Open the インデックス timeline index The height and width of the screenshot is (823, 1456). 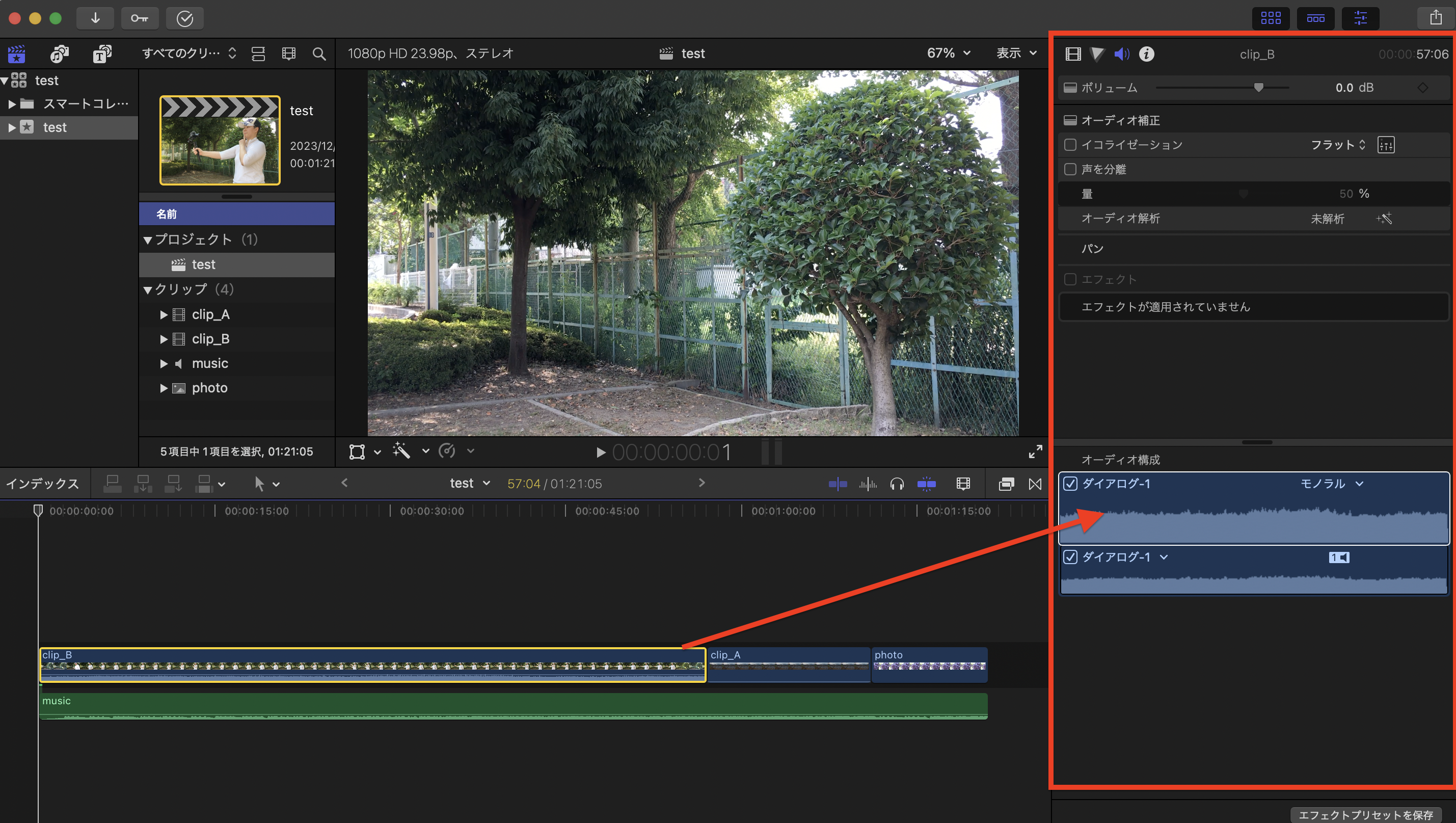tap(42, 484)
